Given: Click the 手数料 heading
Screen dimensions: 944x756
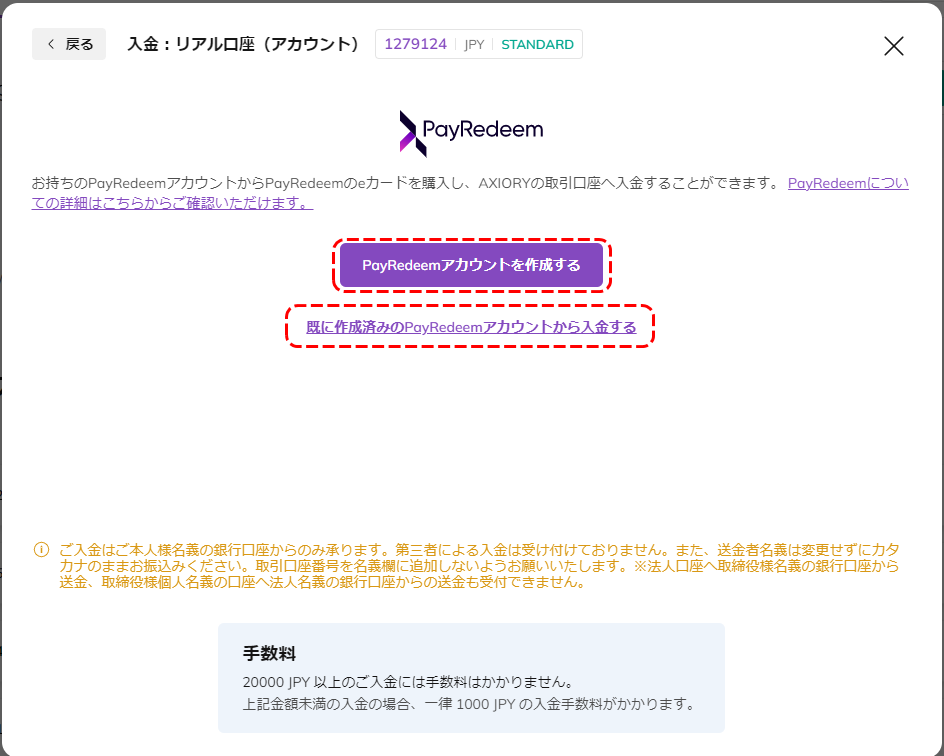Looking at the screenshot, I should click(269, 654).
